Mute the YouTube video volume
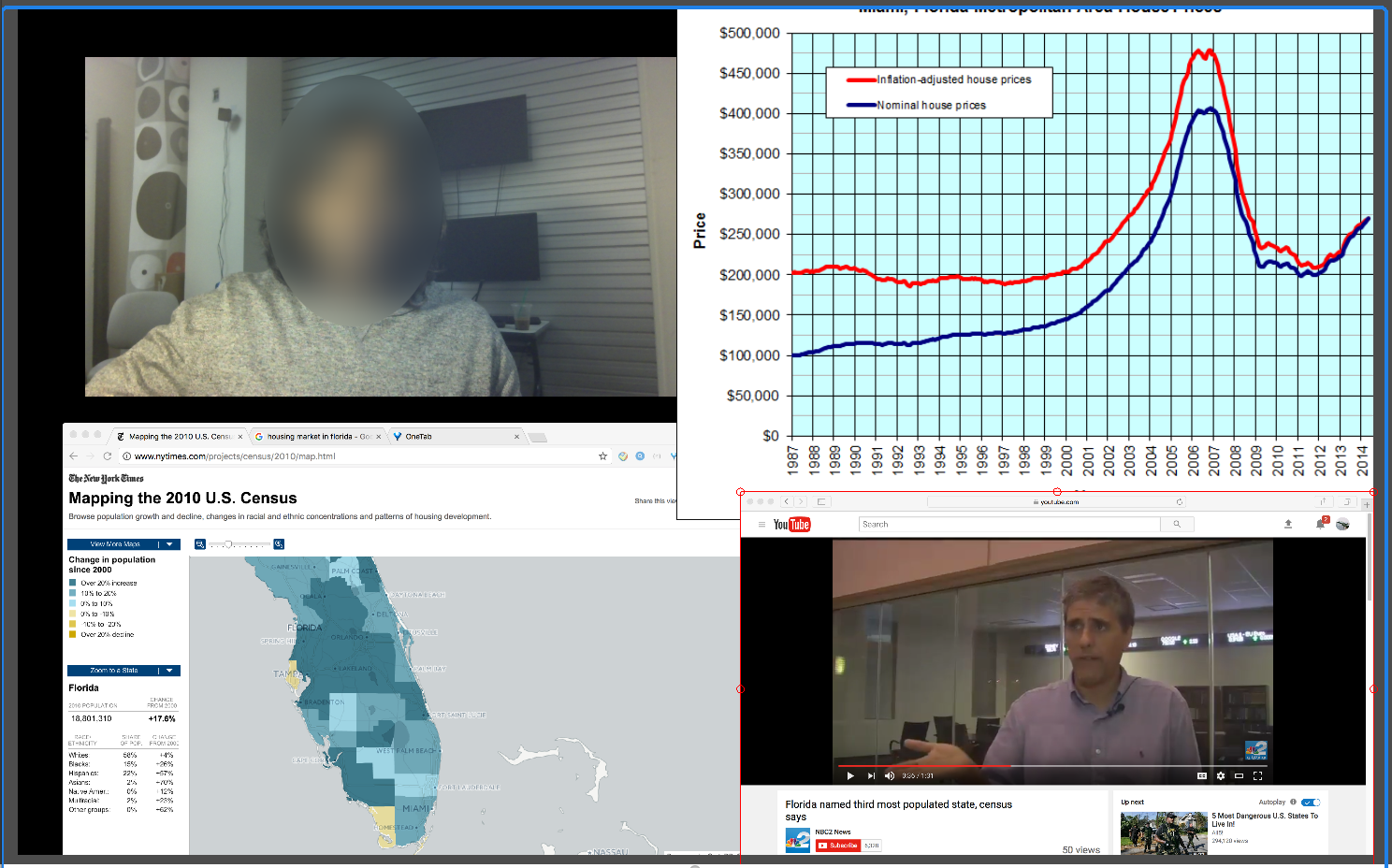This screenshot has height=868, width=1392. click(x=890, y=775)
